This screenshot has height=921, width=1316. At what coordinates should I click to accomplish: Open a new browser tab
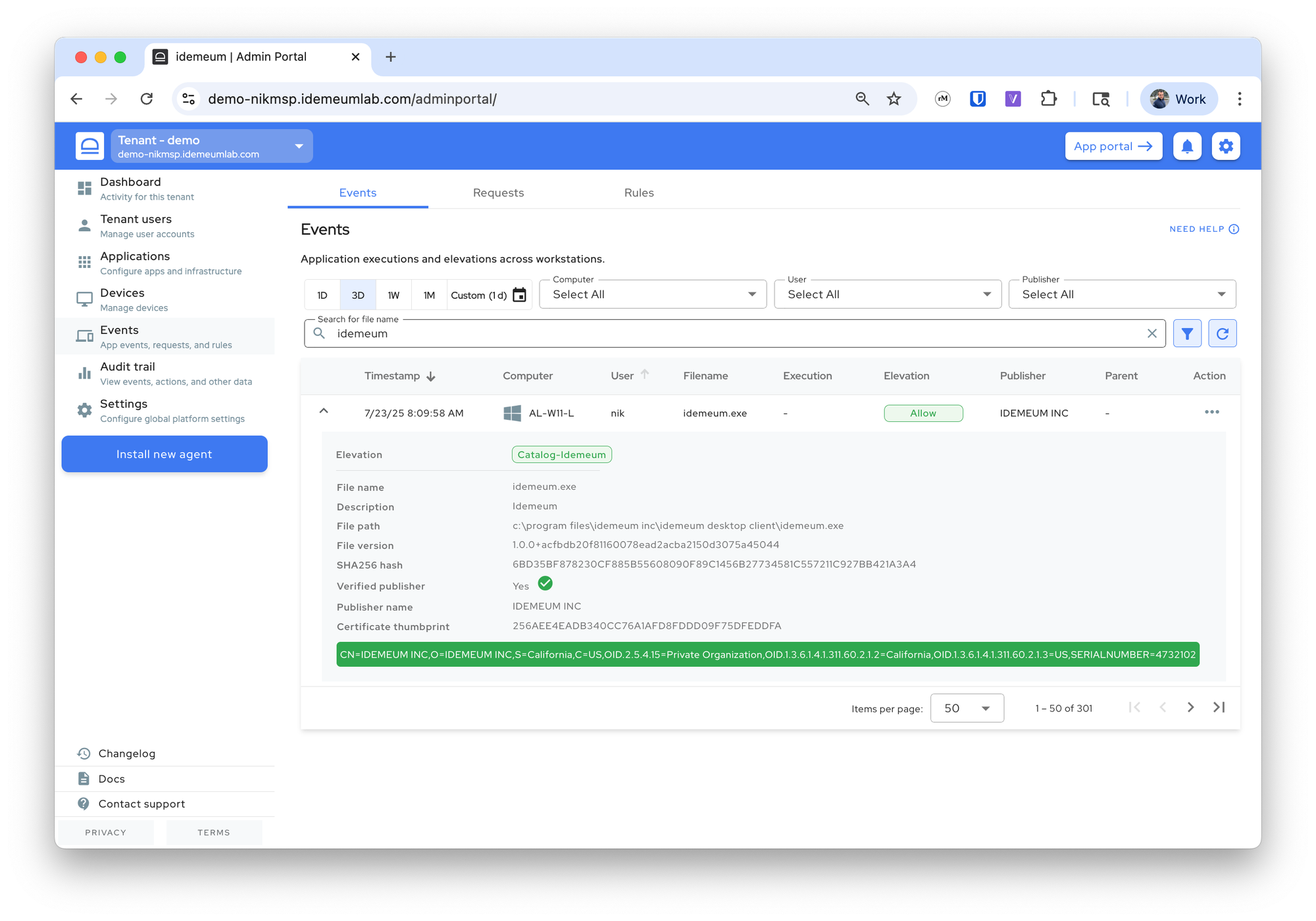click(x=390, y=57)
